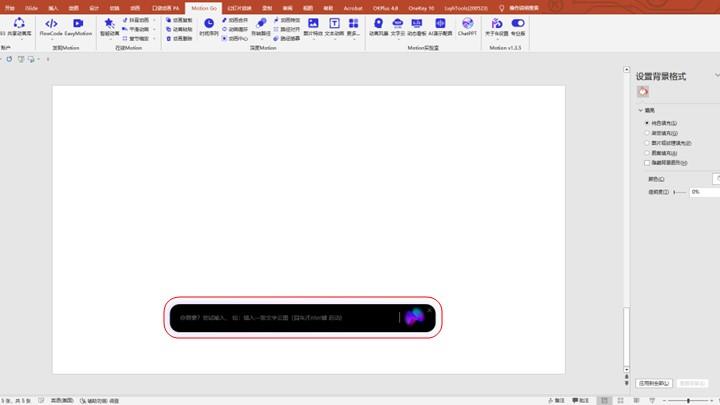The width and height of the screenshot is (720, 405).
Task: Click the undo icon in quick access bar
Action: (x=9, y=59)
